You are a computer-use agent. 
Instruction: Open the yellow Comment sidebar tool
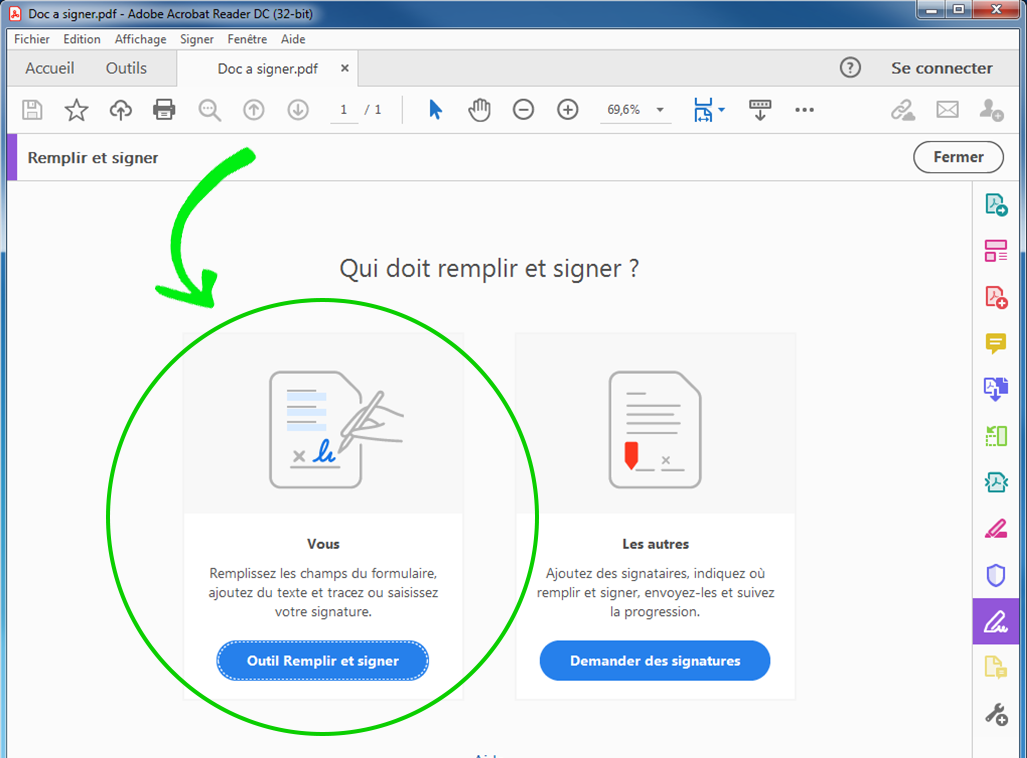tap(996, 343)
